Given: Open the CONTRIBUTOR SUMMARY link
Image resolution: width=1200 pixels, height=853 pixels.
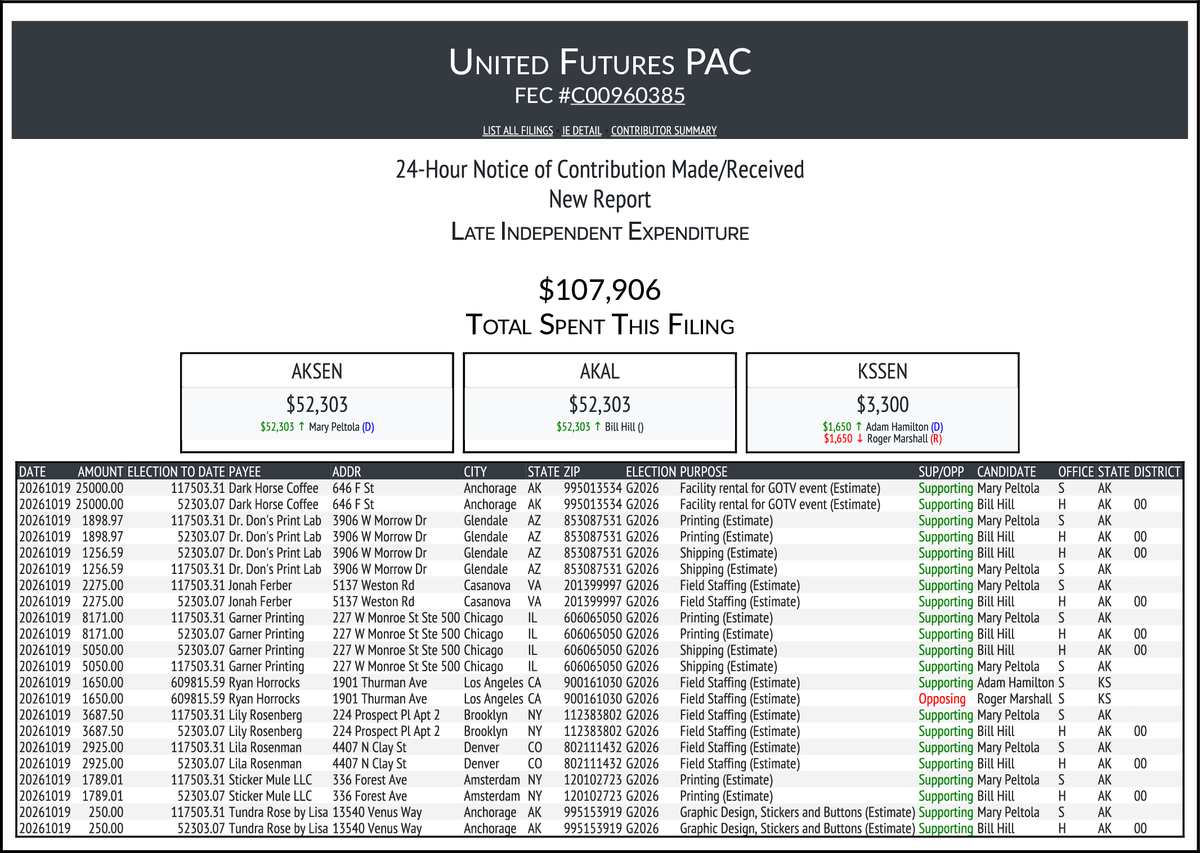Looking at the screenshot, I should (x=664, y=131).
